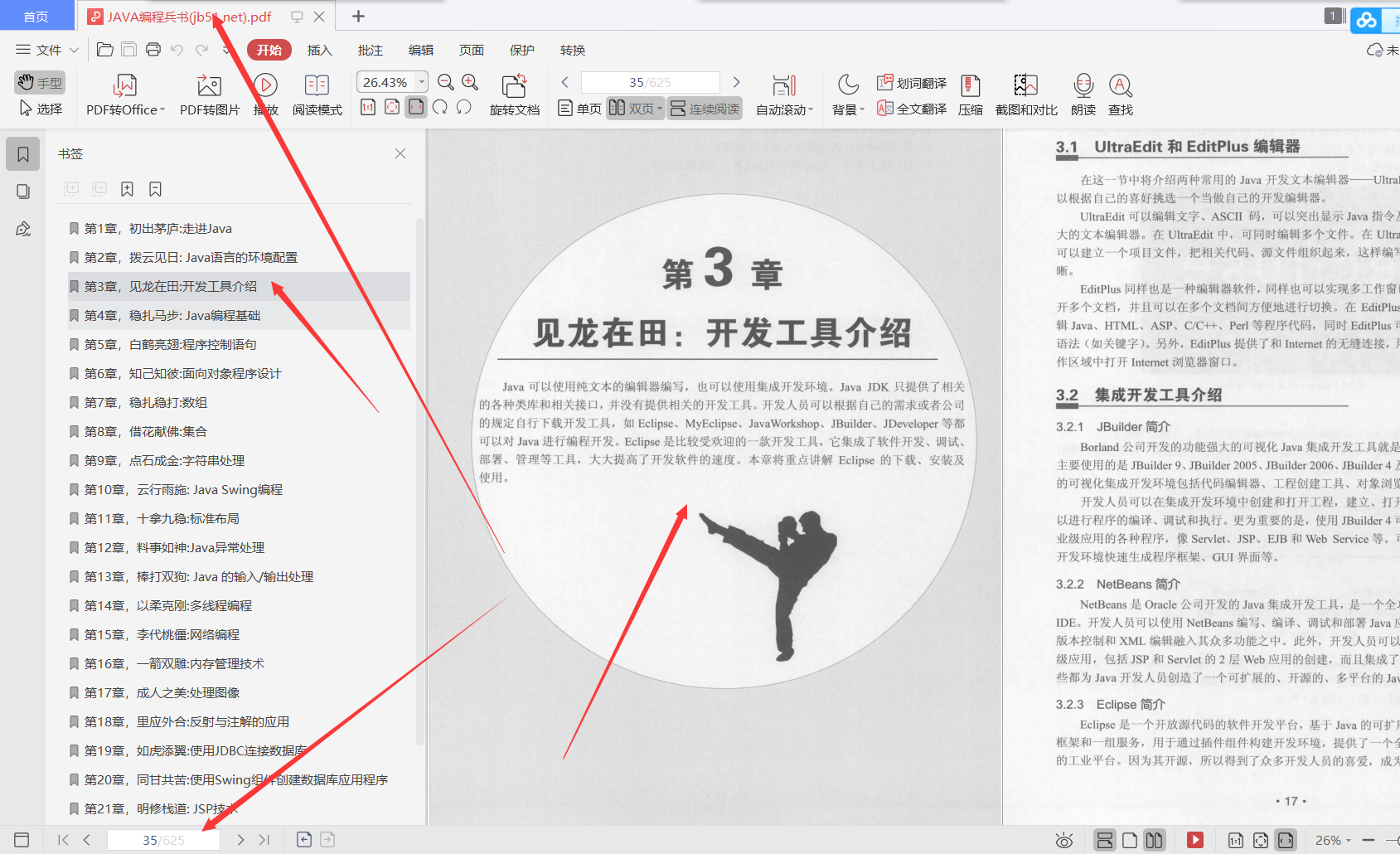
Task: Open the annotations sidebar panel icon
Action: 23,229
